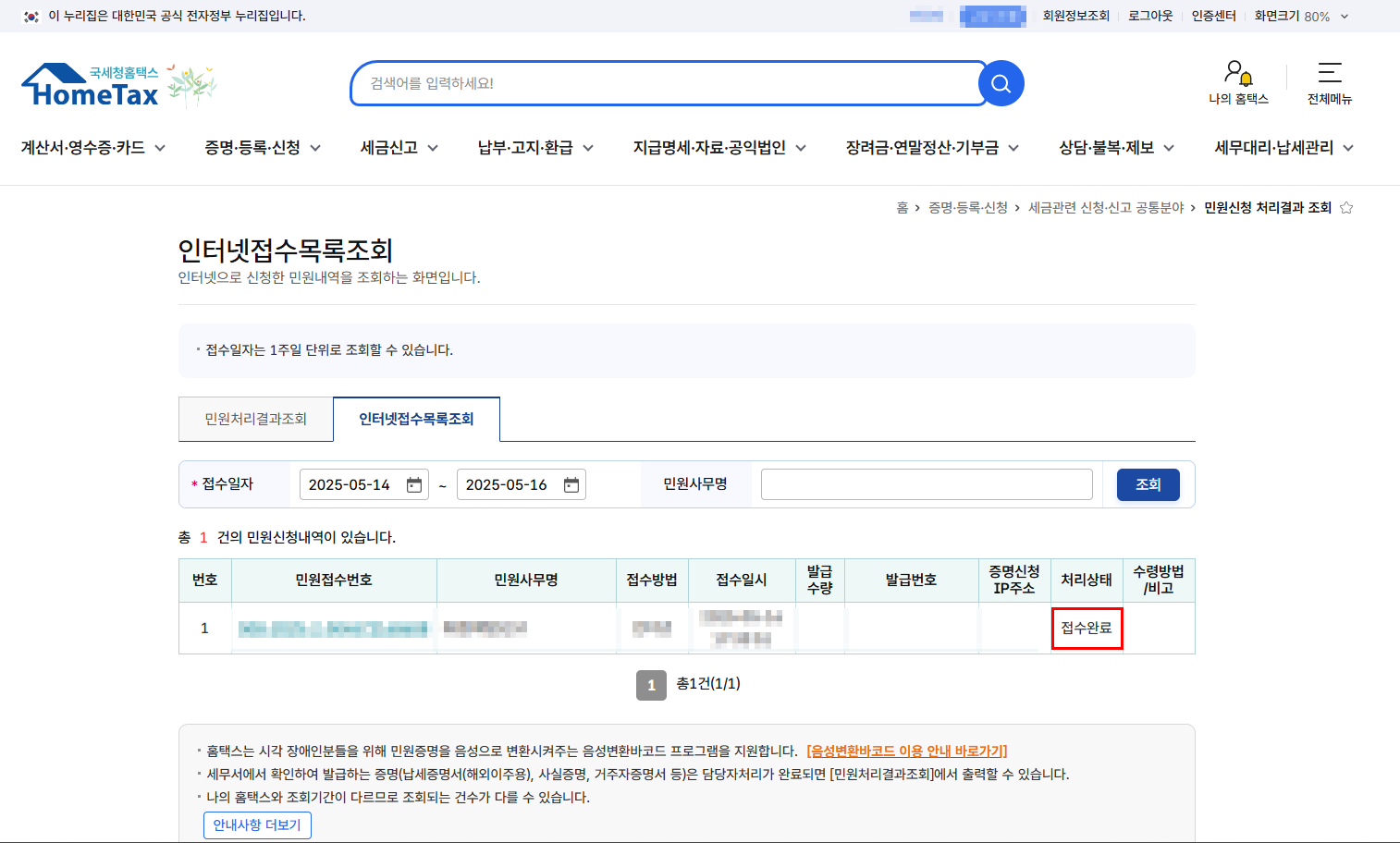Expand 계산서·영수증·카드 menu
This screenshot has width=1400, height=843.
tap(93, 148)
